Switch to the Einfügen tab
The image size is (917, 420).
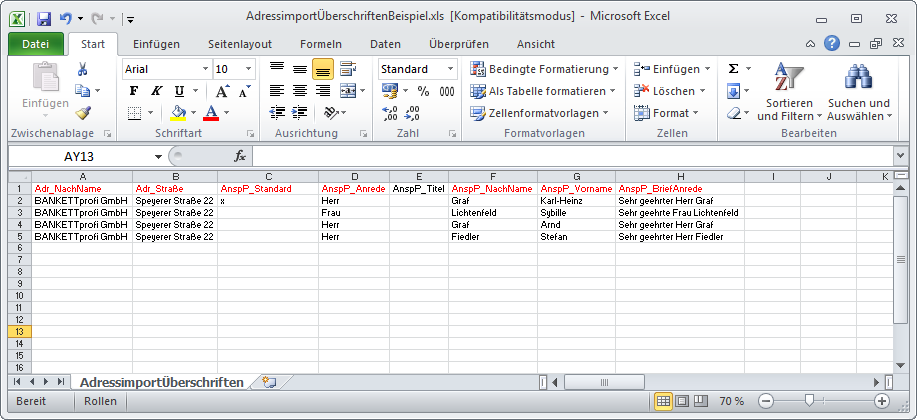[x=156, y=44]
